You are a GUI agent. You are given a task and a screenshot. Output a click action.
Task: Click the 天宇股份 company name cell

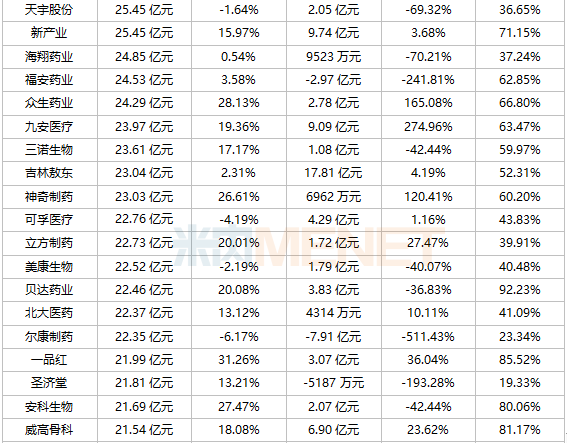pos(49,10)
